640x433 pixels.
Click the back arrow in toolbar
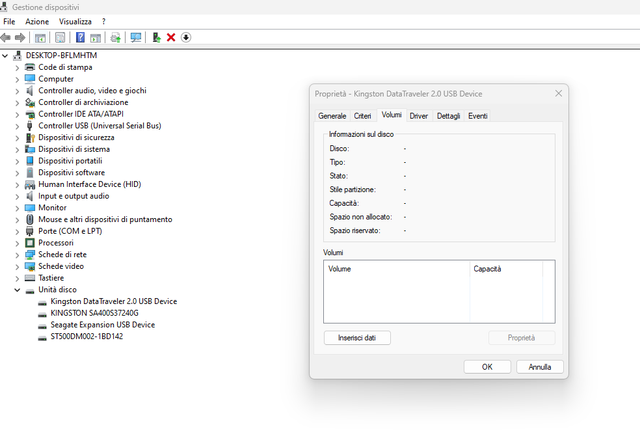tap(8, 37)
